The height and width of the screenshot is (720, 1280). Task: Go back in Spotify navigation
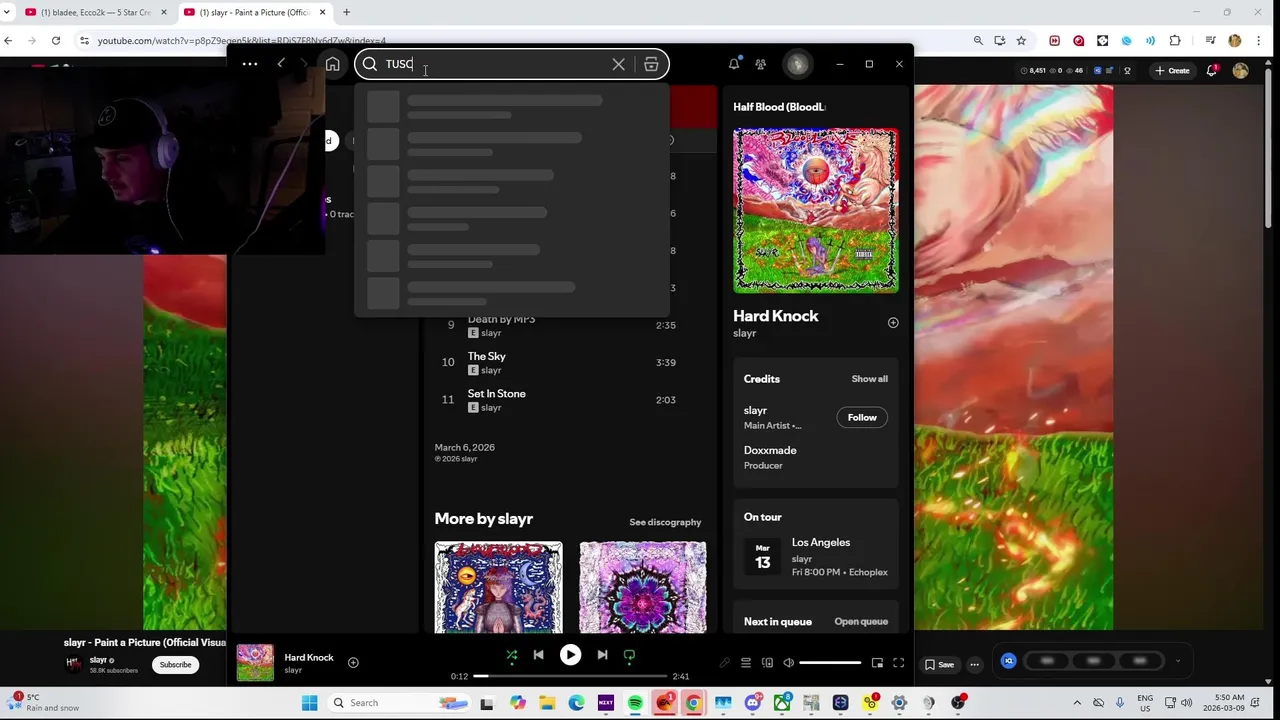click(x=281, y=64)
